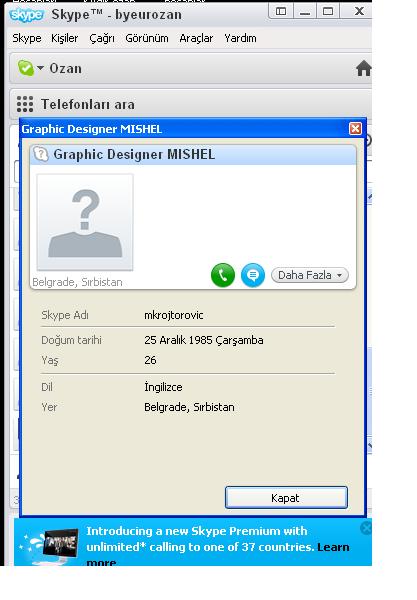
Task: Close the Skype Premium ad banner
Action: (366, 528)
